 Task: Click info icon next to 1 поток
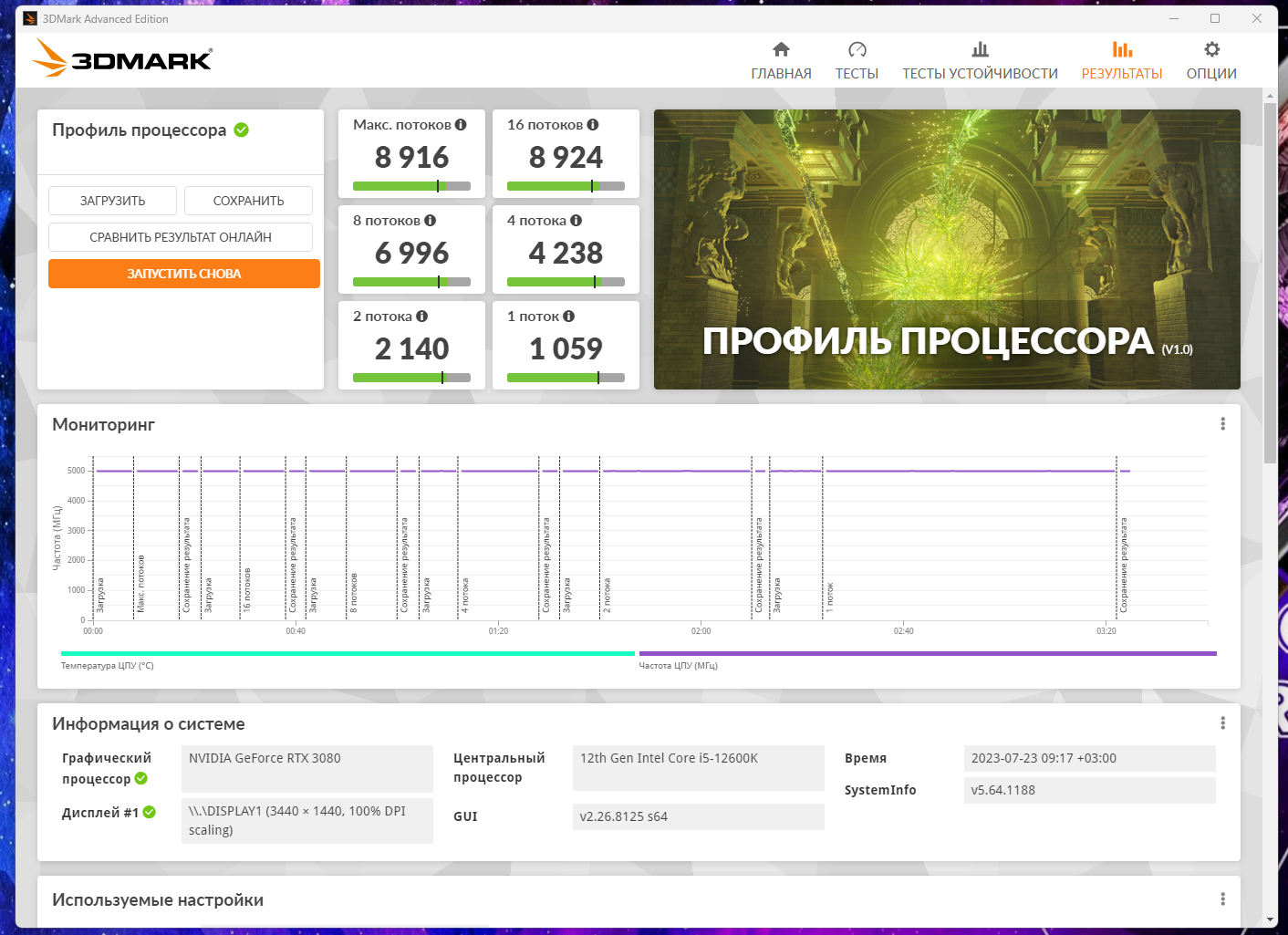[569, 316]
